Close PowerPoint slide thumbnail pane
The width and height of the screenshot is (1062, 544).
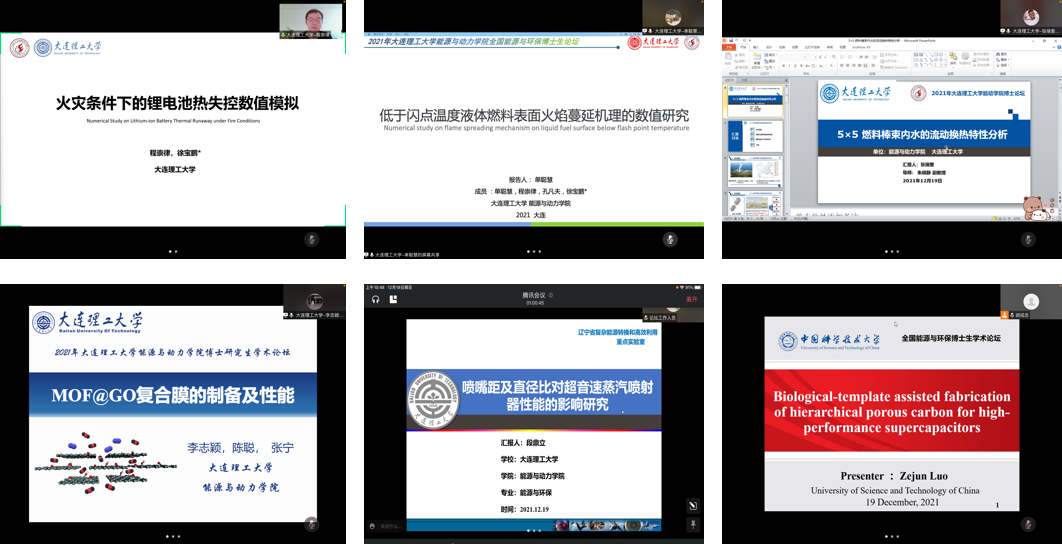click(x=786, y=80)
